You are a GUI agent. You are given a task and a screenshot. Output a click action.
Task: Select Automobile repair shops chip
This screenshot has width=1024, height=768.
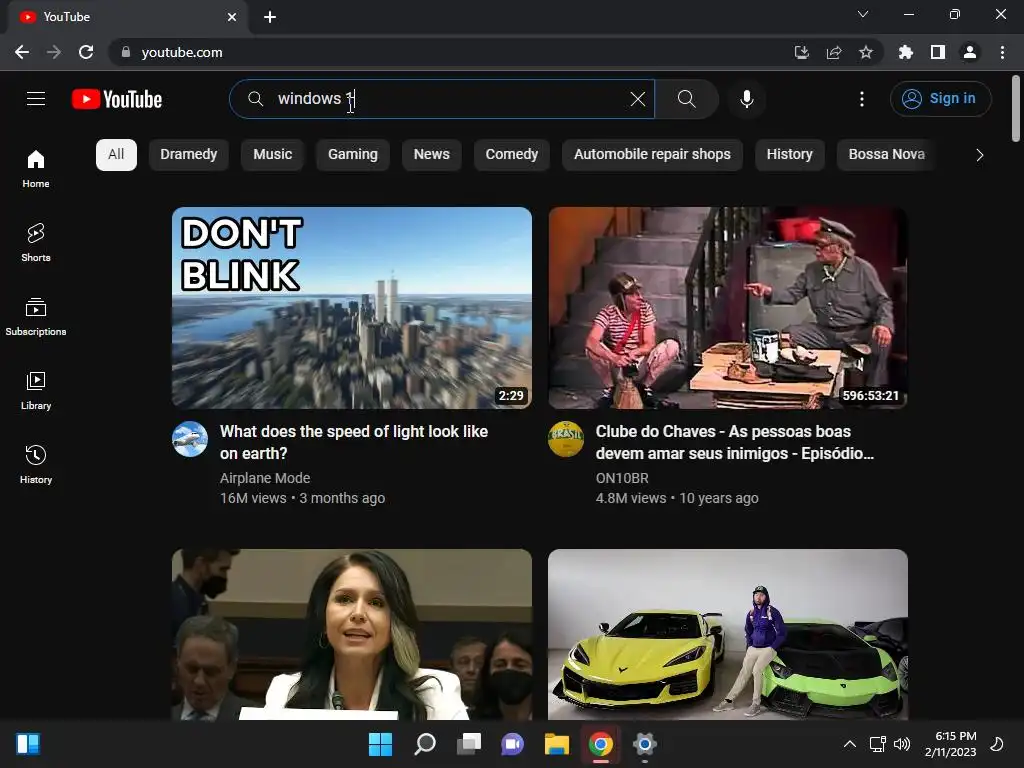[x=652, y=155]
